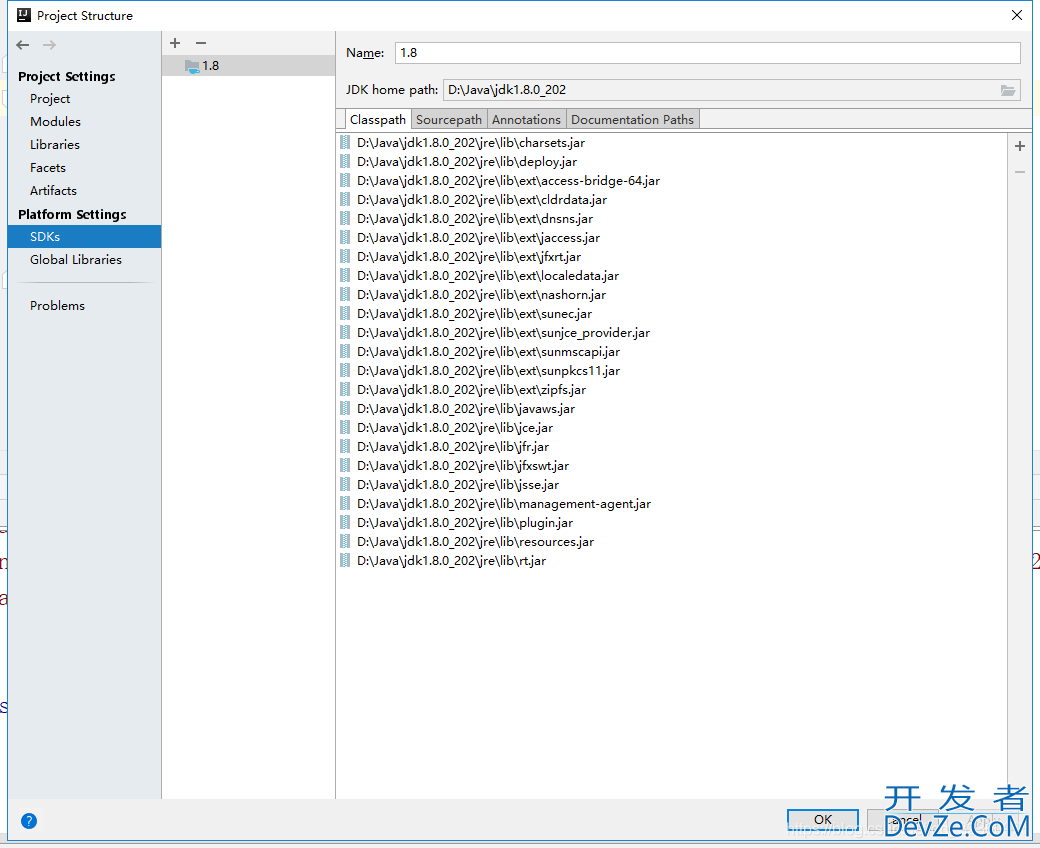Open Facets settings
The height and width of the screenshot is (848, 1040).
(x=48, y=168)
